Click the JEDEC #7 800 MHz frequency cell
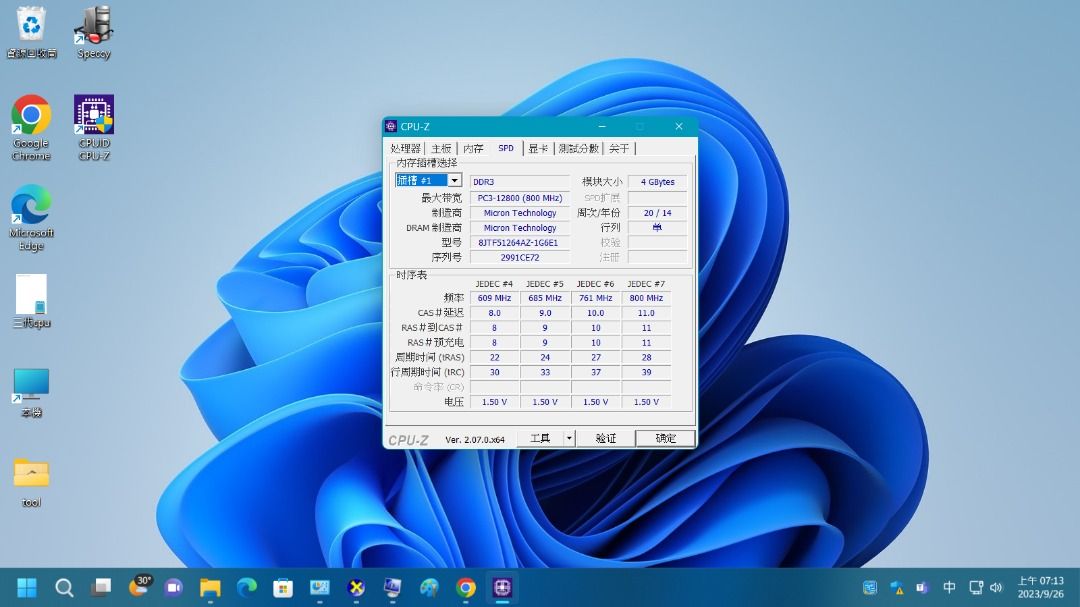 [x=646, y=298]
